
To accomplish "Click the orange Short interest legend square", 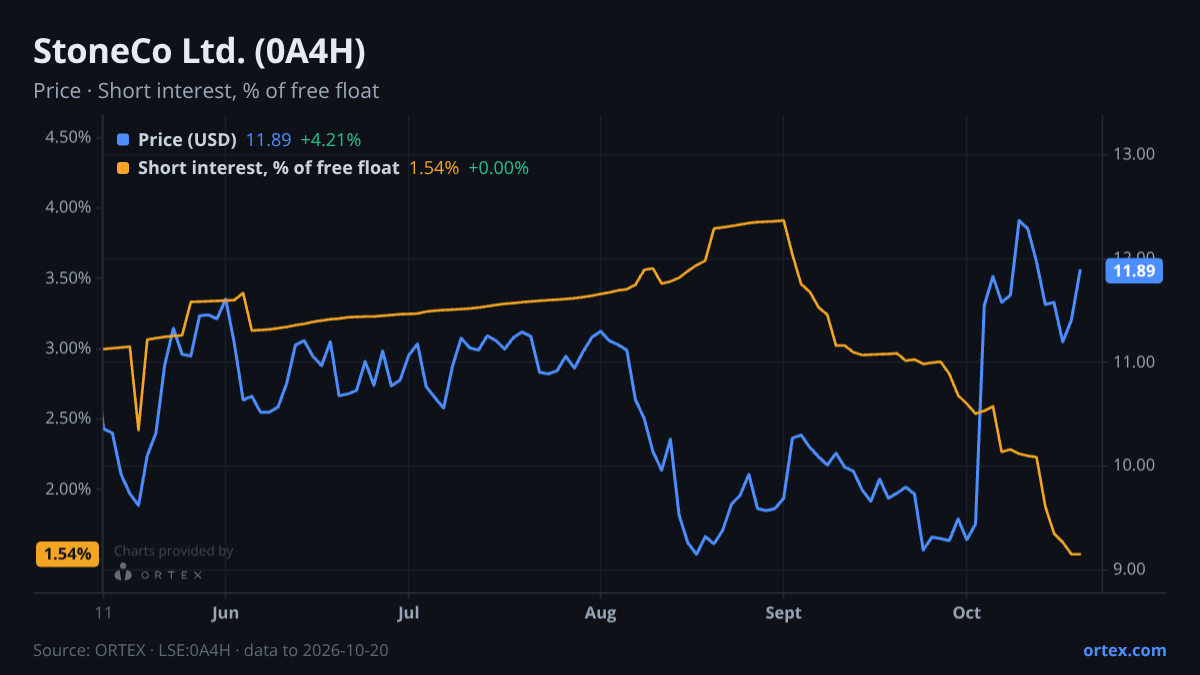I will [123, 168].
